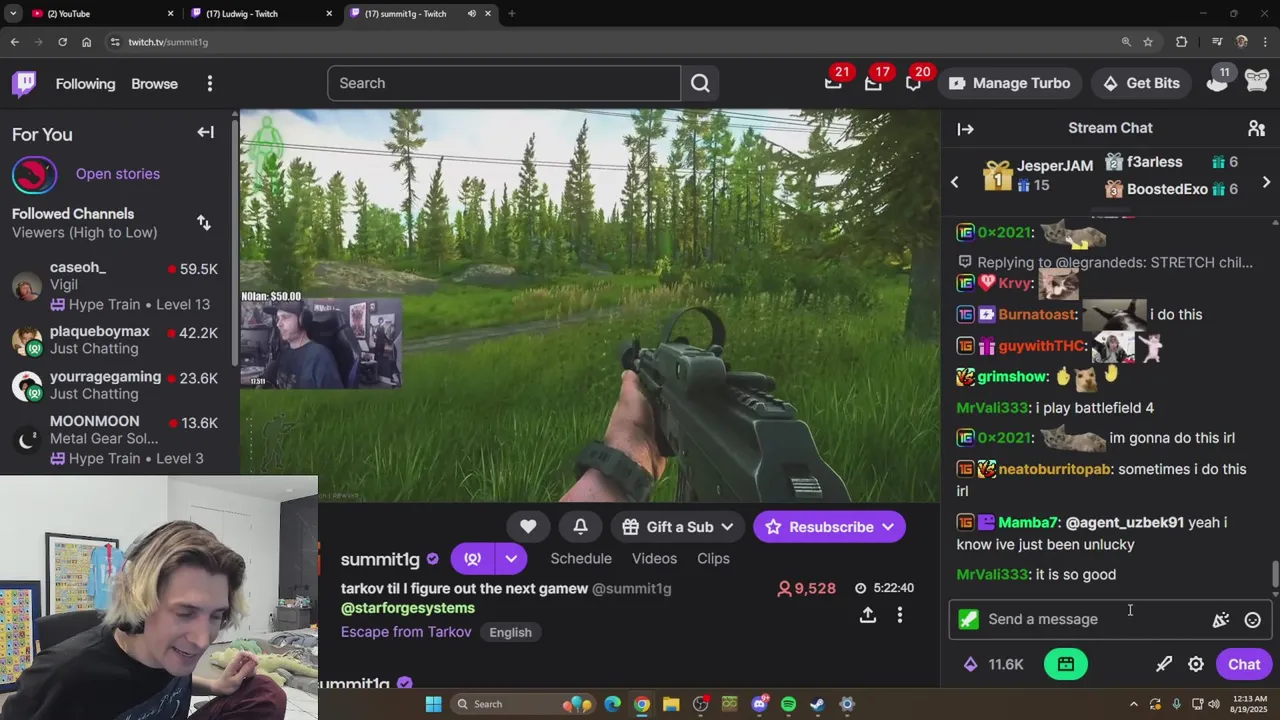Open the inbox icon with 17 badge
Image resolution: width=1280 pixels, height=720 pixels.
coord(873,83)
